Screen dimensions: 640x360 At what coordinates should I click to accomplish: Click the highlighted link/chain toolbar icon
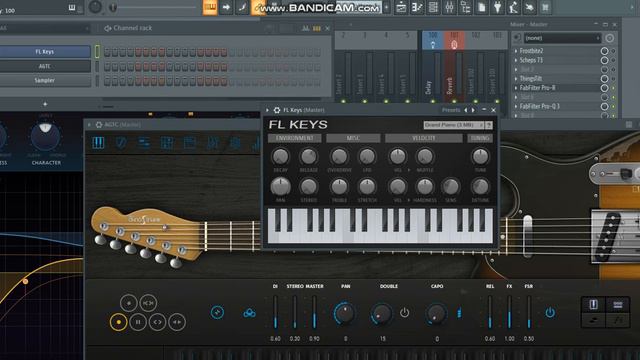pos(258,7)
